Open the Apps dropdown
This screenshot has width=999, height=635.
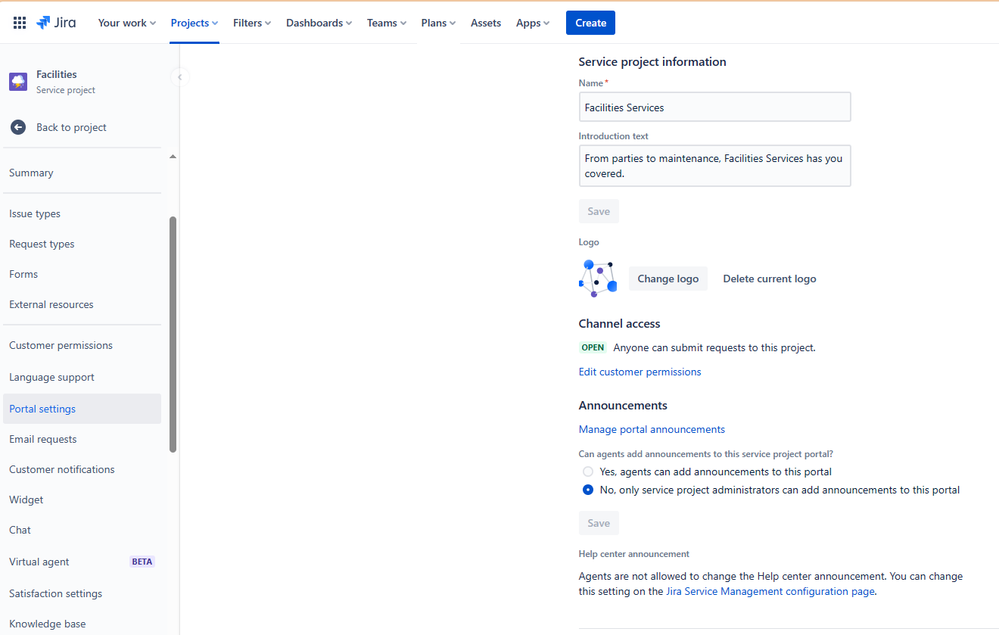(533, 23)
